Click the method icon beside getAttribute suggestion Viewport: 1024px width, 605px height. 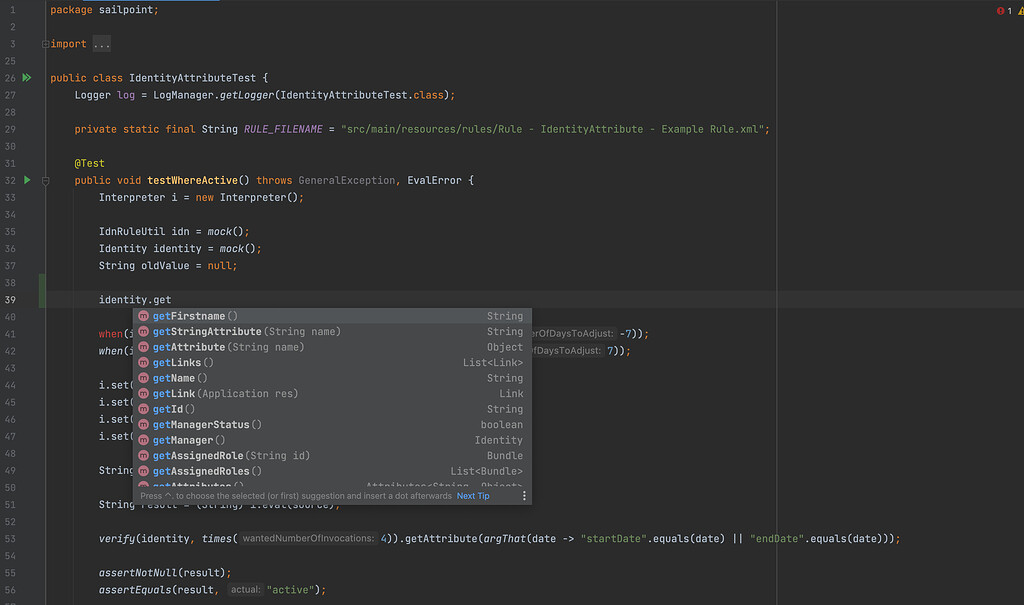(145, 347)
